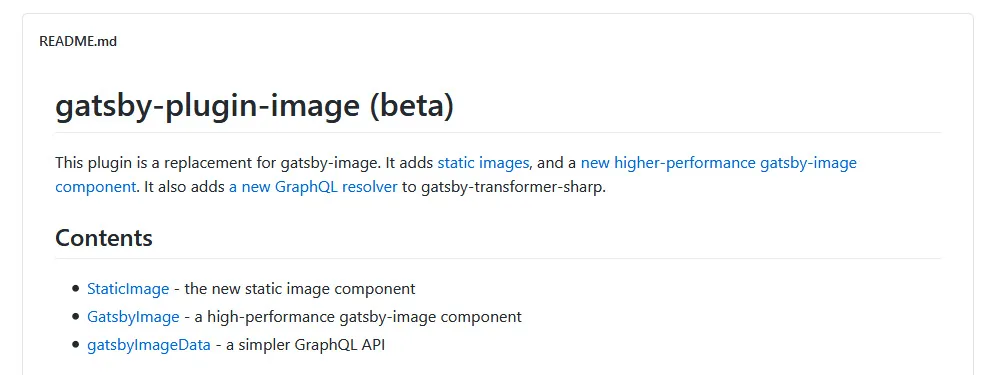997x375 pixels.
Task: Jump to the StaticImage section link
Action: tap(128, 289)
